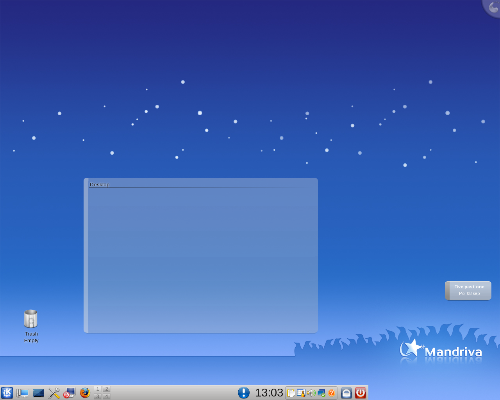The image size is (500, 400).
Task: Switch to virtual desktop 2 in pager
Action: (106, 389)
